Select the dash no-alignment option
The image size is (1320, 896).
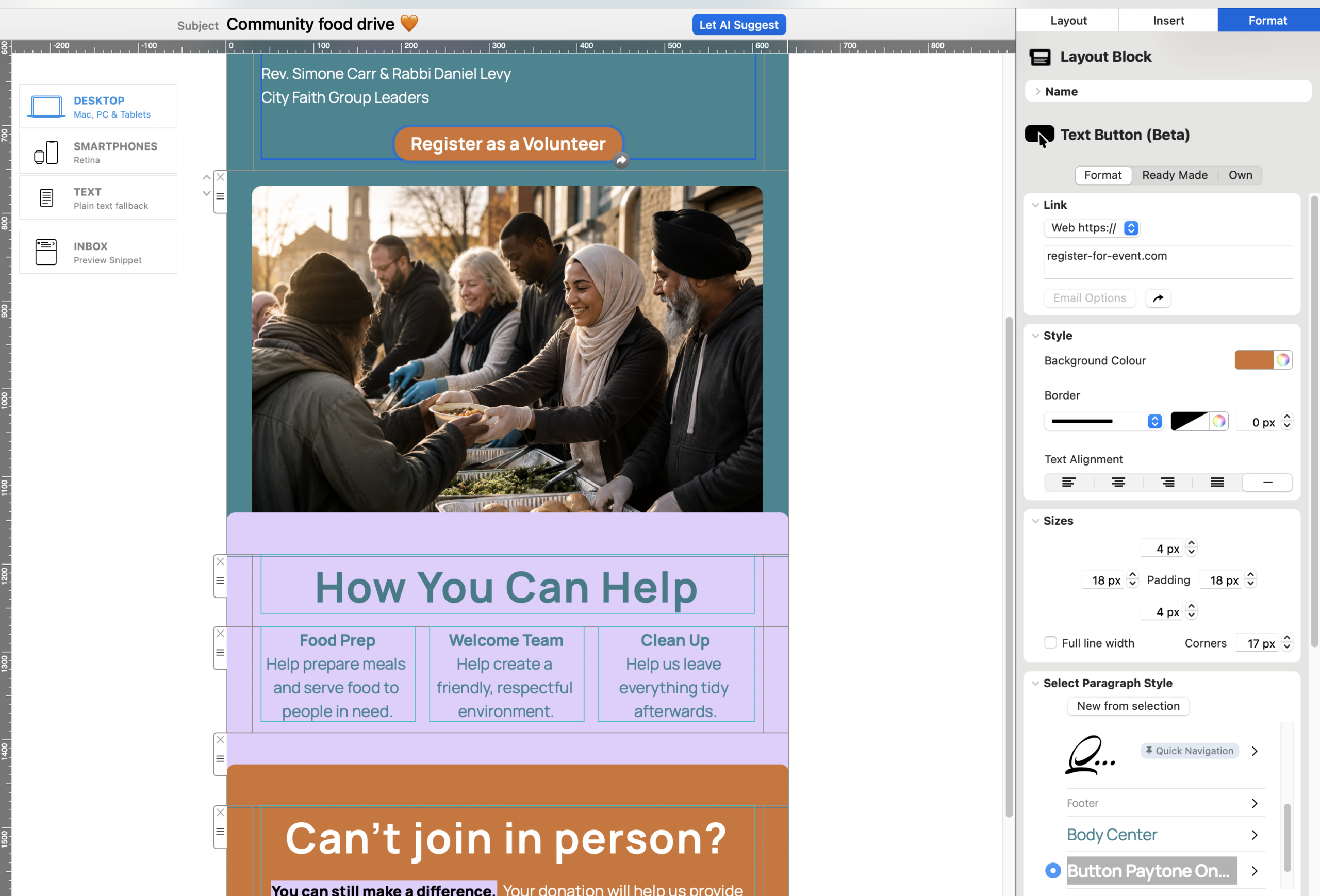point(1267,483)
